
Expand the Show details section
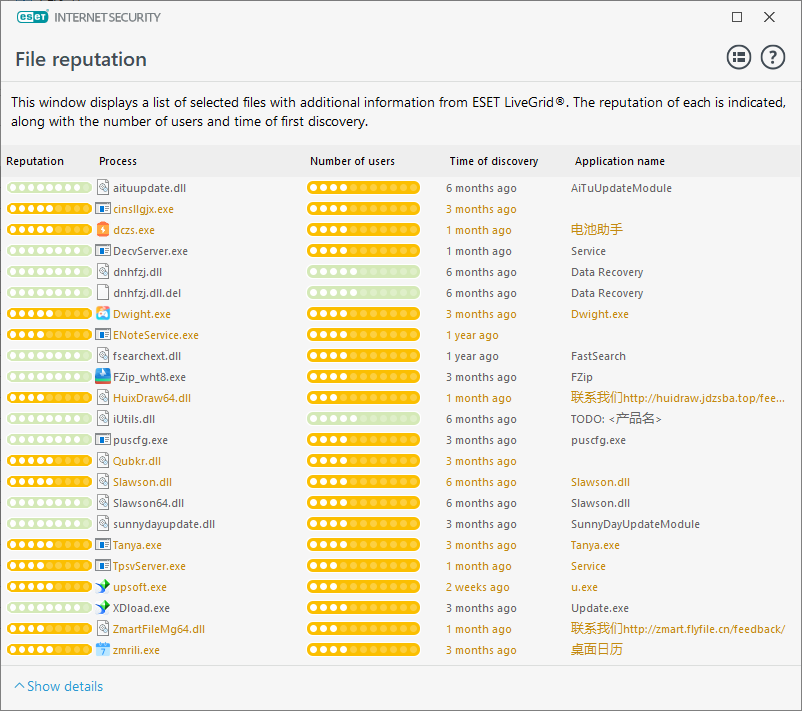click(x=58, y=686)
